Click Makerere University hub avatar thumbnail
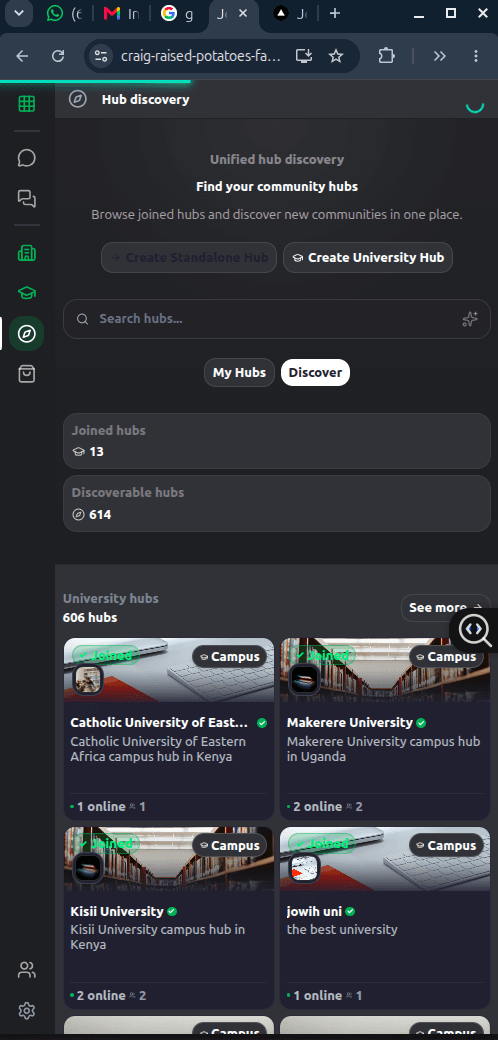The height and width of the screenshot is (1040, 498). tap(304, 680)
